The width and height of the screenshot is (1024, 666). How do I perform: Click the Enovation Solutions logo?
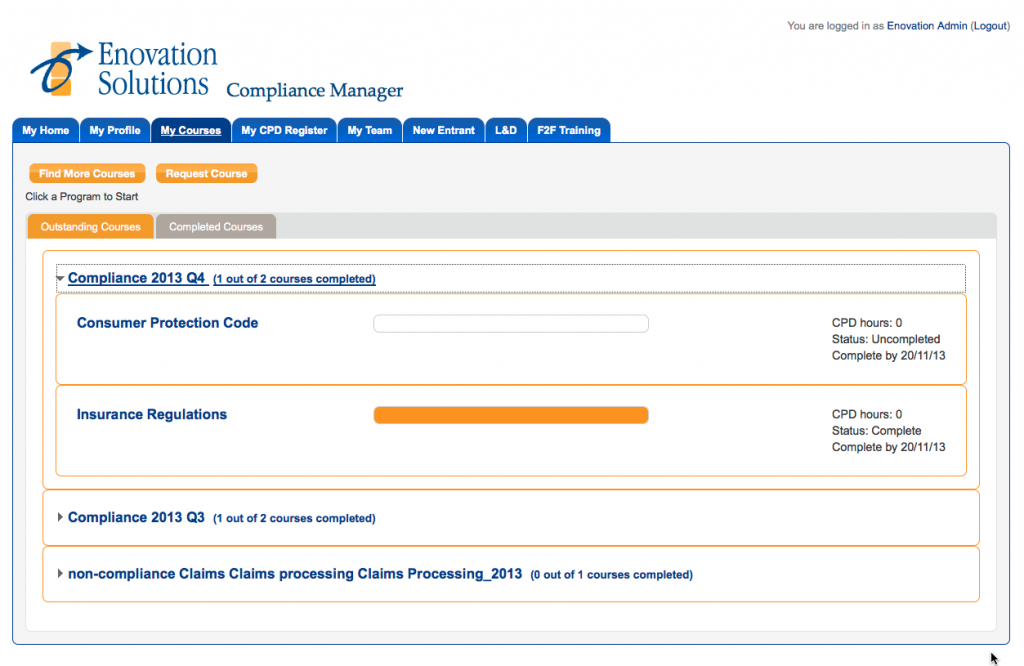point(124,69)
